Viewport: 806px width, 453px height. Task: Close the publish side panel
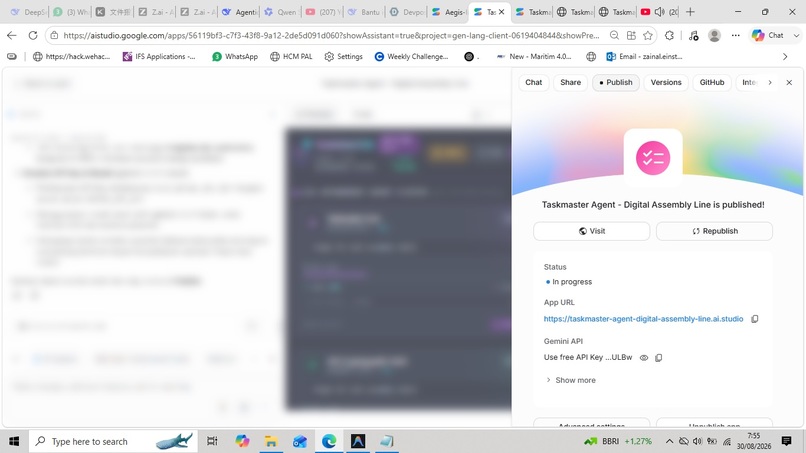tap(789, 82)
